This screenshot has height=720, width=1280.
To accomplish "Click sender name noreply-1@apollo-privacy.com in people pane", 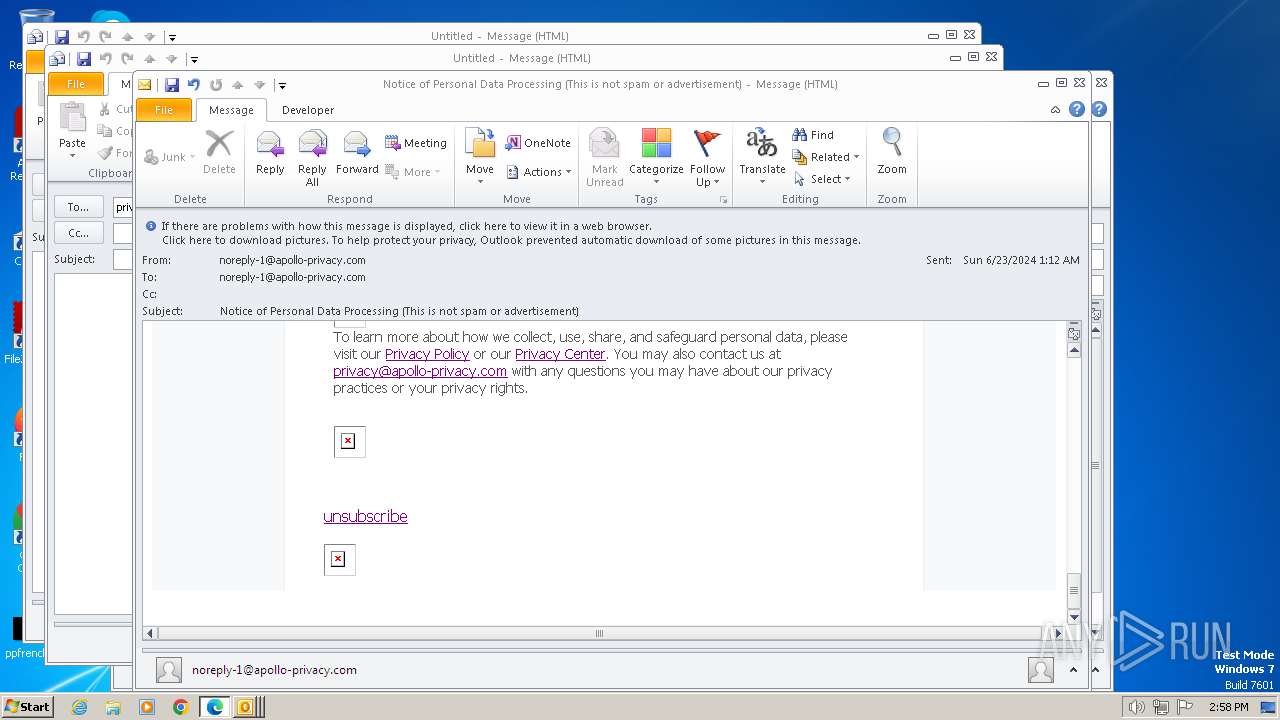I will (x=274, y=670).
